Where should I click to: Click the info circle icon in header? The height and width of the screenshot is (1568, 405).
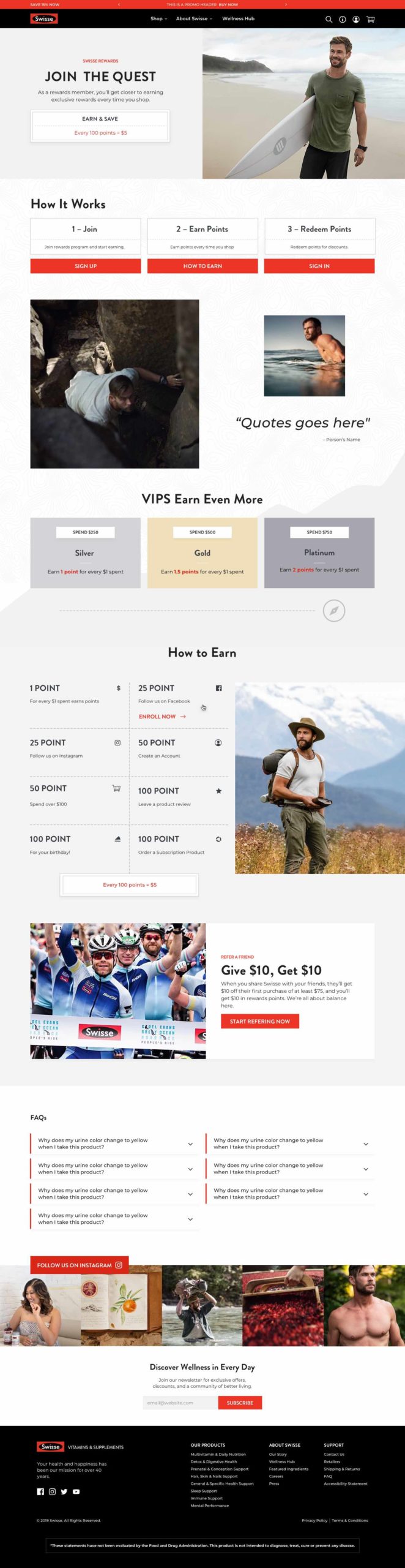342,19
